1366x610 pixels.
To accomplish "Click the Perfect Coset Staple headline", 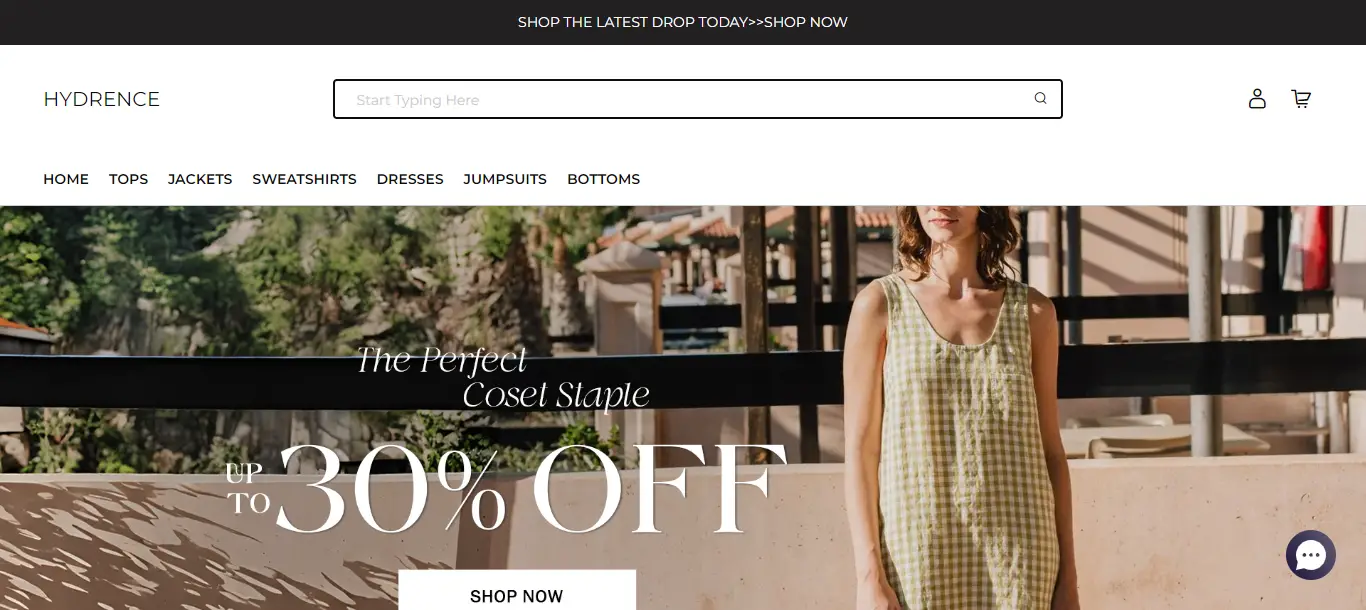I will coord(503,378).
